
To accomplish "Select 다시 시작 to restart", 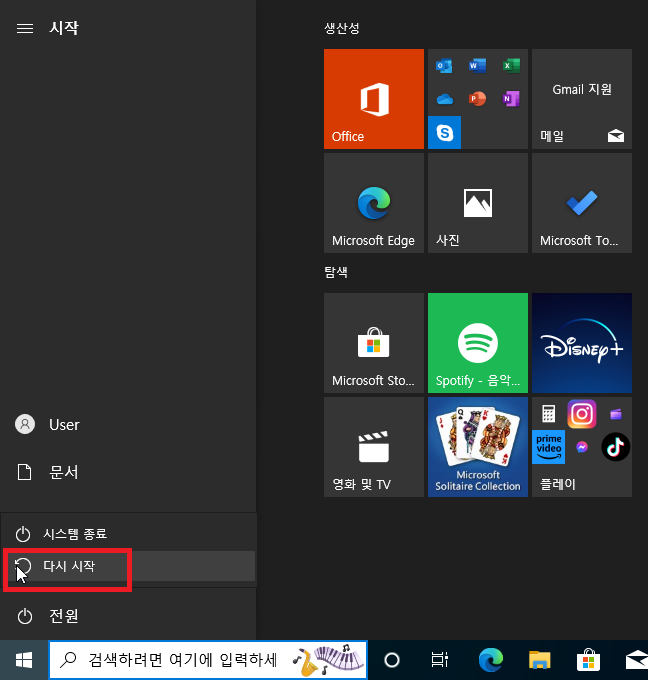I will (x=129, y=566).
